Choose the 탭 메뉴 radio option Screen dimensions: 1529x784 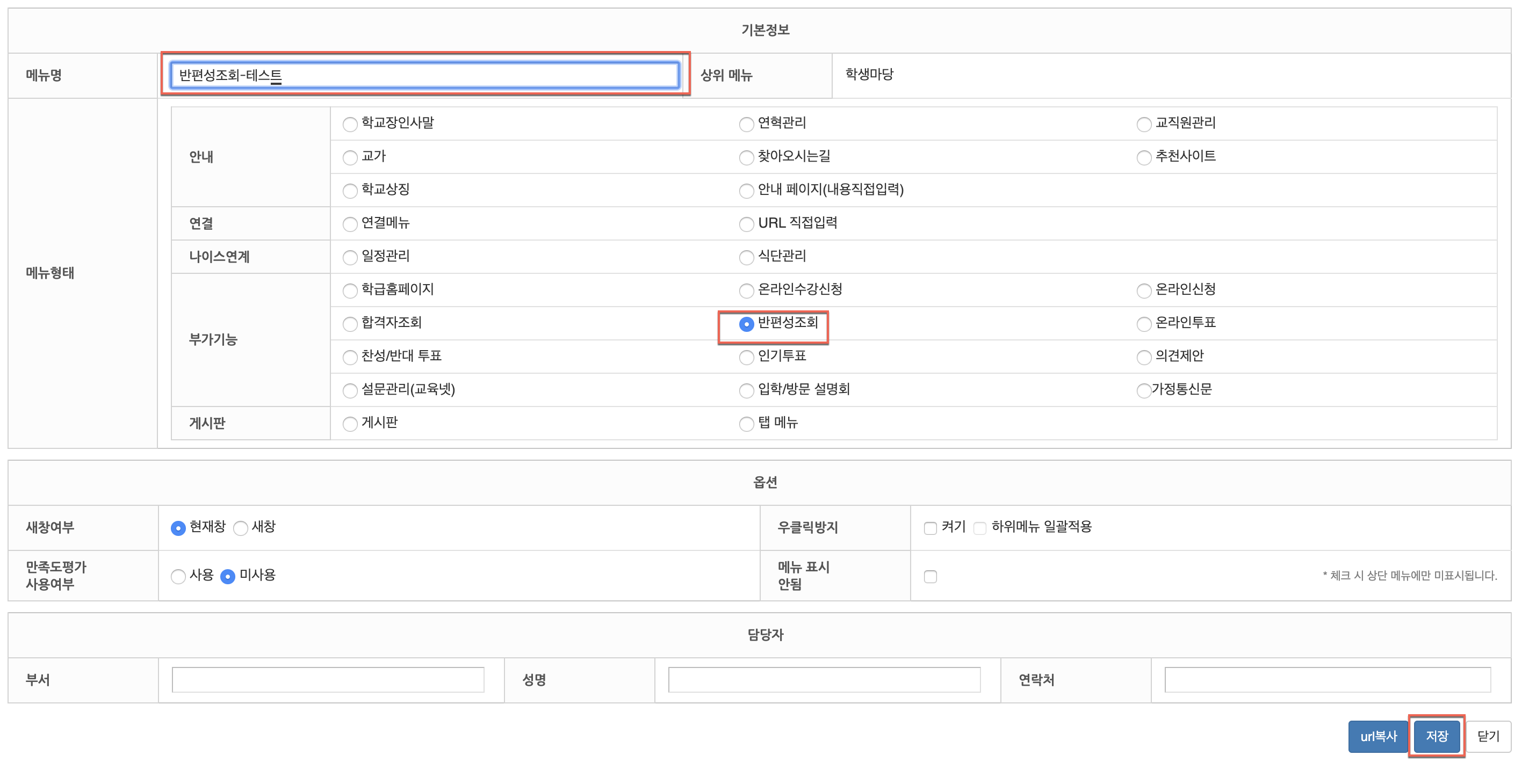[746, 424]
